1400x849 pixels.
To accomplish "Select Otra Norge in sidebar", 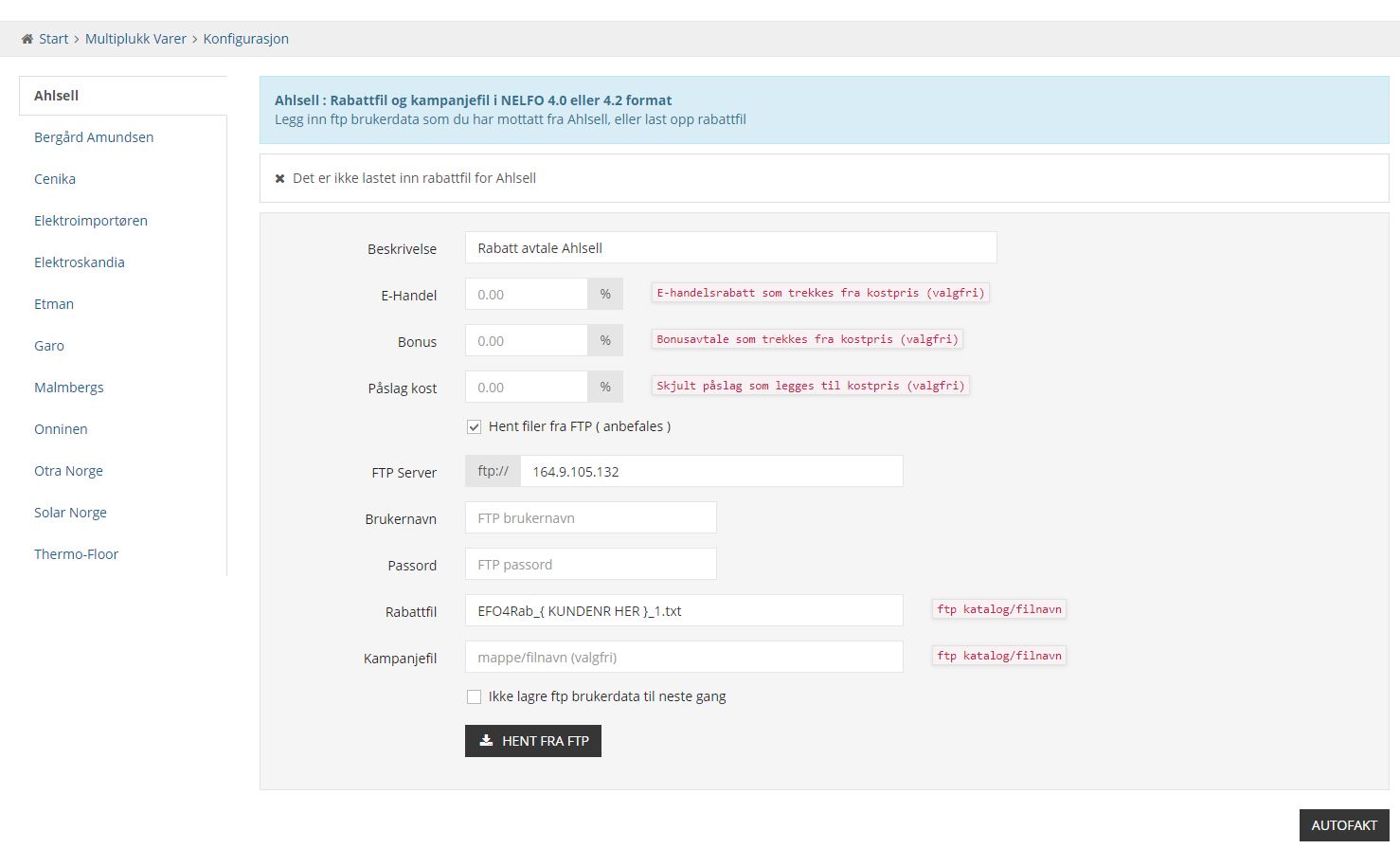I will click(x=68, y=471).
